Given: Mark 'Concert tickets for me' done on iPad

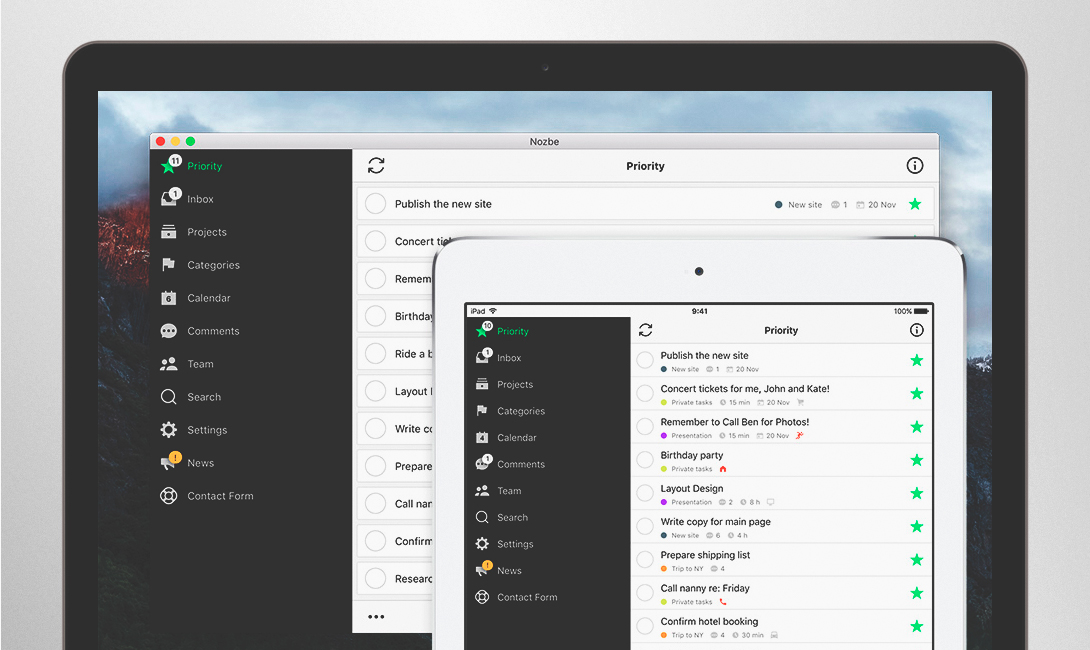Looking at the screenshot, I should tap(645, 393).
